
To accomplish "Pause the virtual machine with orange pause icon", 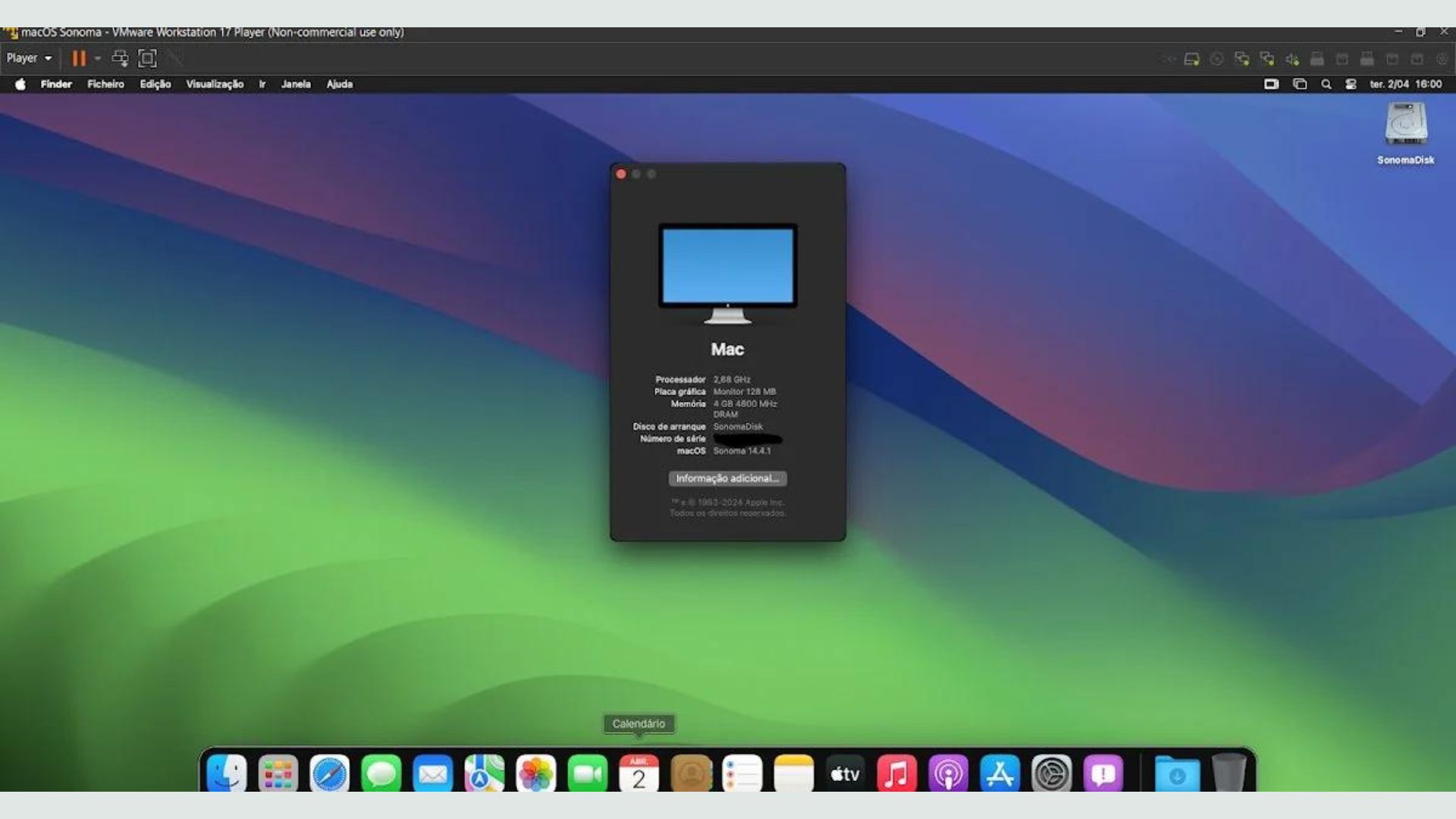I will click(79, 58).
